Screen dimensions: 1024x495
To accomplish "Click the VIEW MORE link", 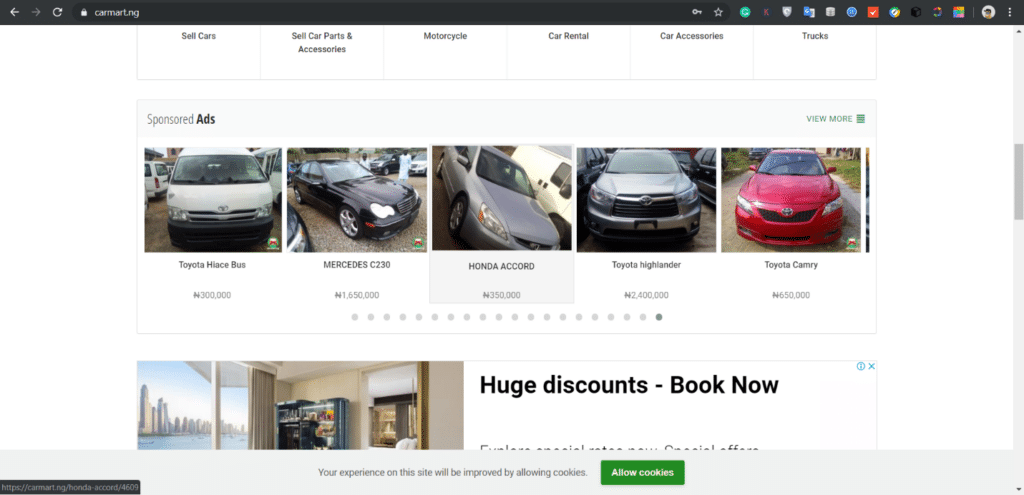I will tap(829, 119).
